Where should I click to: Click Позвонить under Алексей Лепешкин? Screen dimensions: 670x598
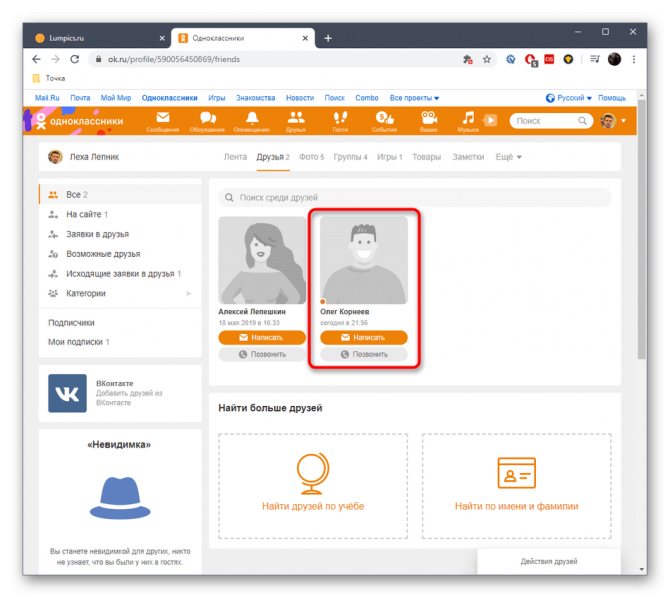(262, 354)
